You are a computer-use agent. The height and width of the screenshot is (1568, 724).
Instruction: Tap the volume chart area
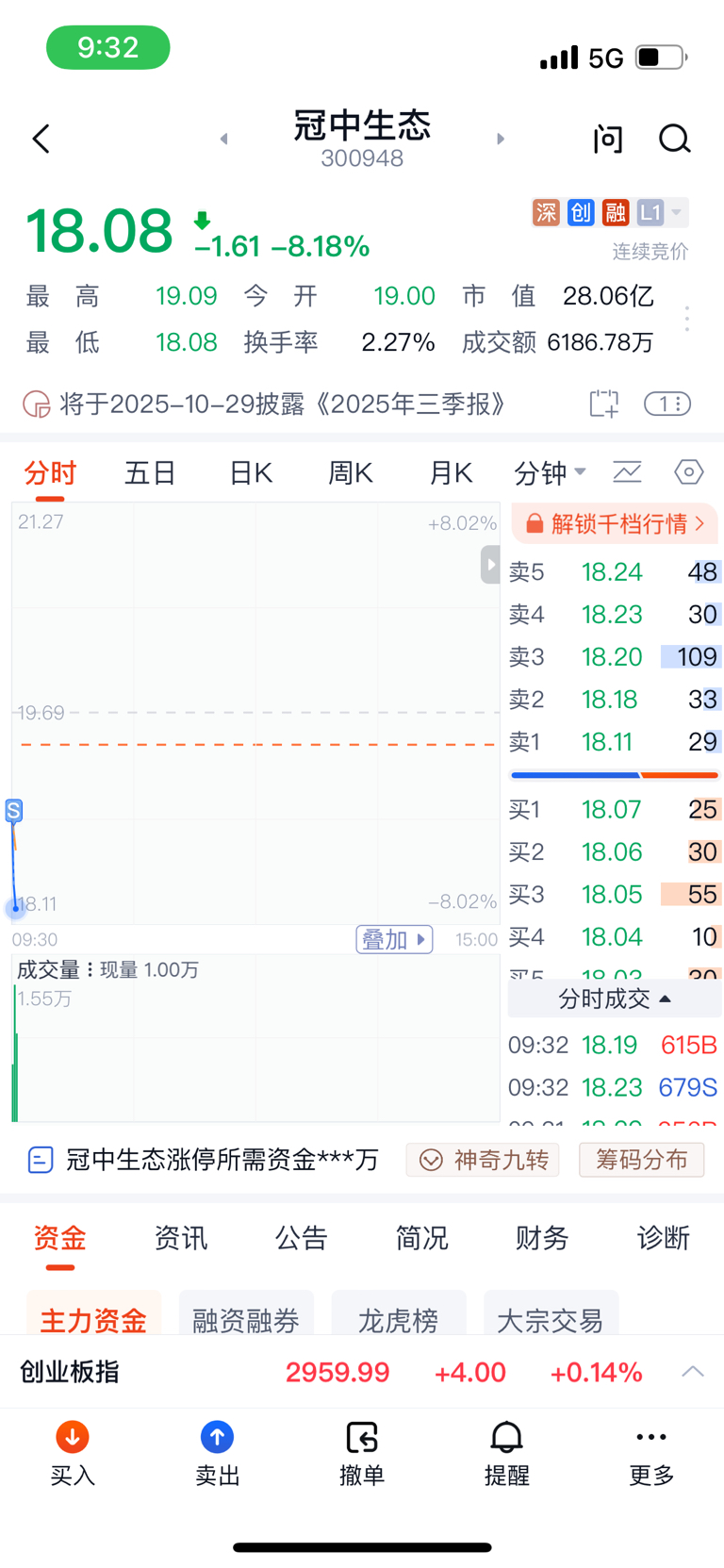255,1039
